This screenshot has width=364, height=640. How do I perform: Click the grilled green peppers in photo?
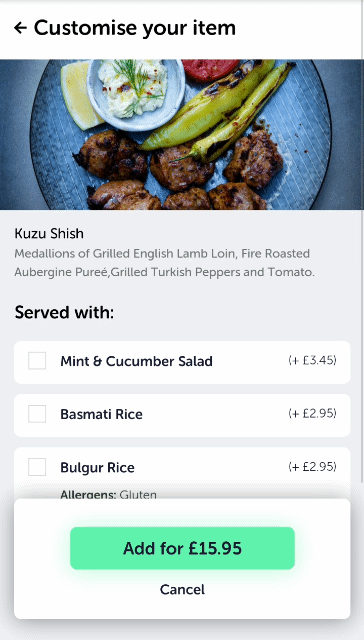pyautogui.click(x=218, y=110)
